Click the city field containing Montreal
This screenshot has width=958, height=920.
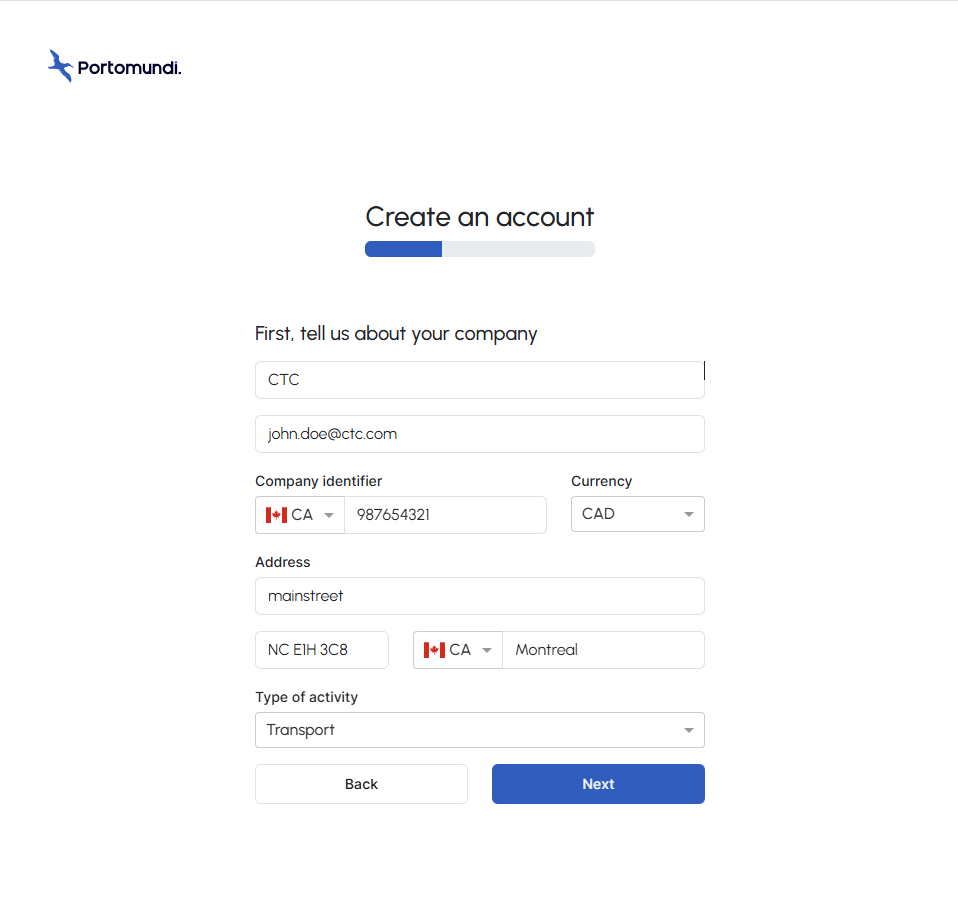coord(603,650)
